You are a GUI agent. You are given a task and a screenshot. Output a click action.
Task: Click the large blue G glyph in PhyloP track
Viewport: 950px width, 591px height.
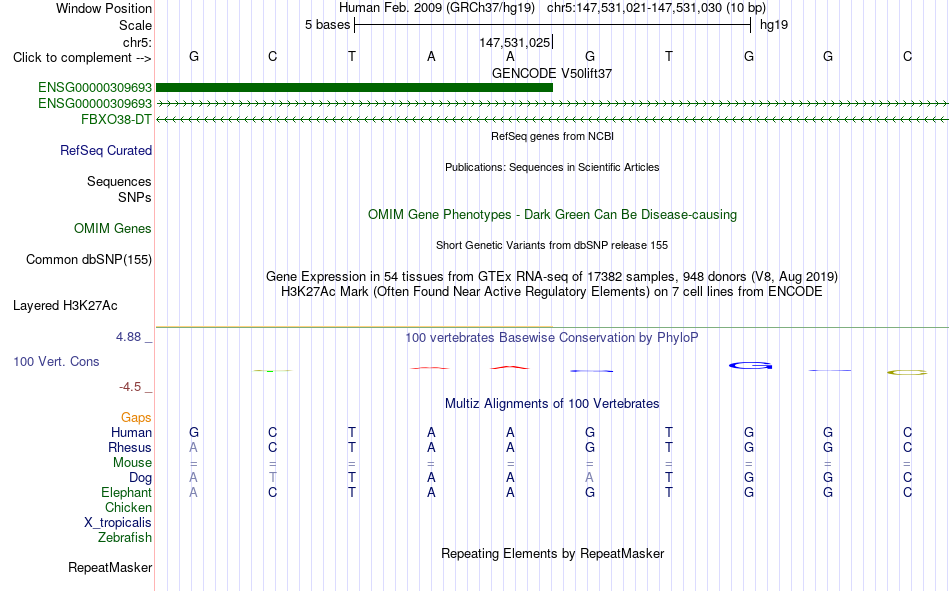point(750,366)
